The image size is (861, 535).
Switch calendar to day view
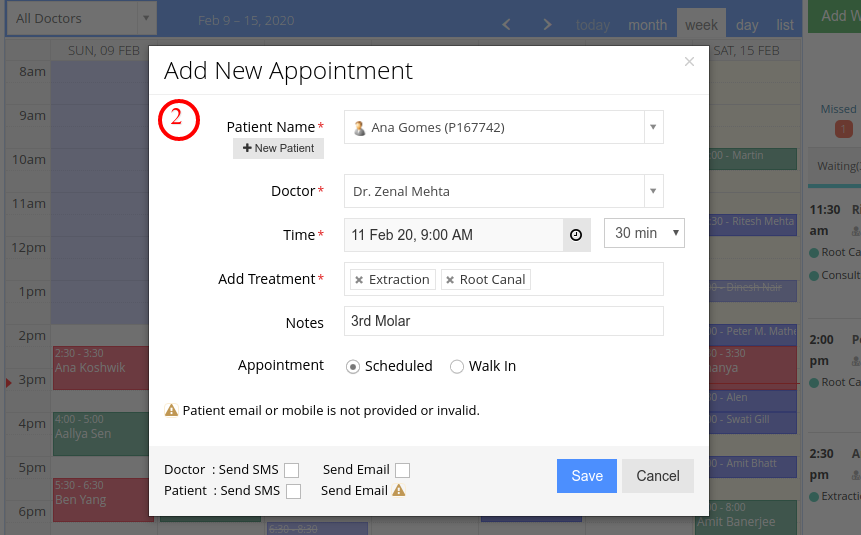pos(747,25)
